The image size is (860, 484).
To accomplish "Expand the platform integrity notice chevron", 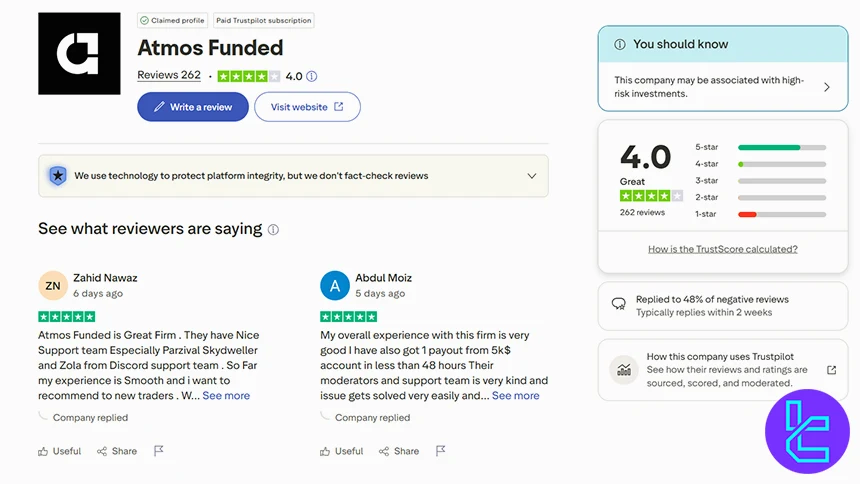I will (531, 176).
